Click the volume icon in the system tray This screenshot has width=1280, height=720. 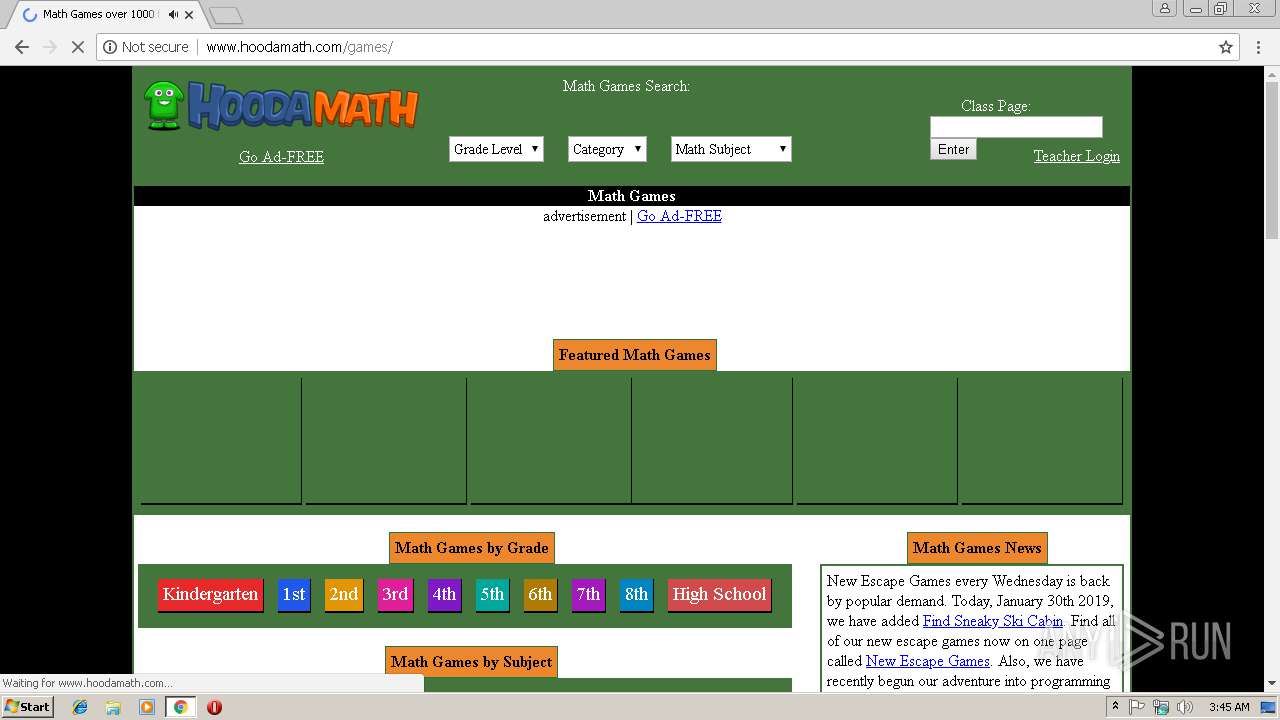[1184, 707]
